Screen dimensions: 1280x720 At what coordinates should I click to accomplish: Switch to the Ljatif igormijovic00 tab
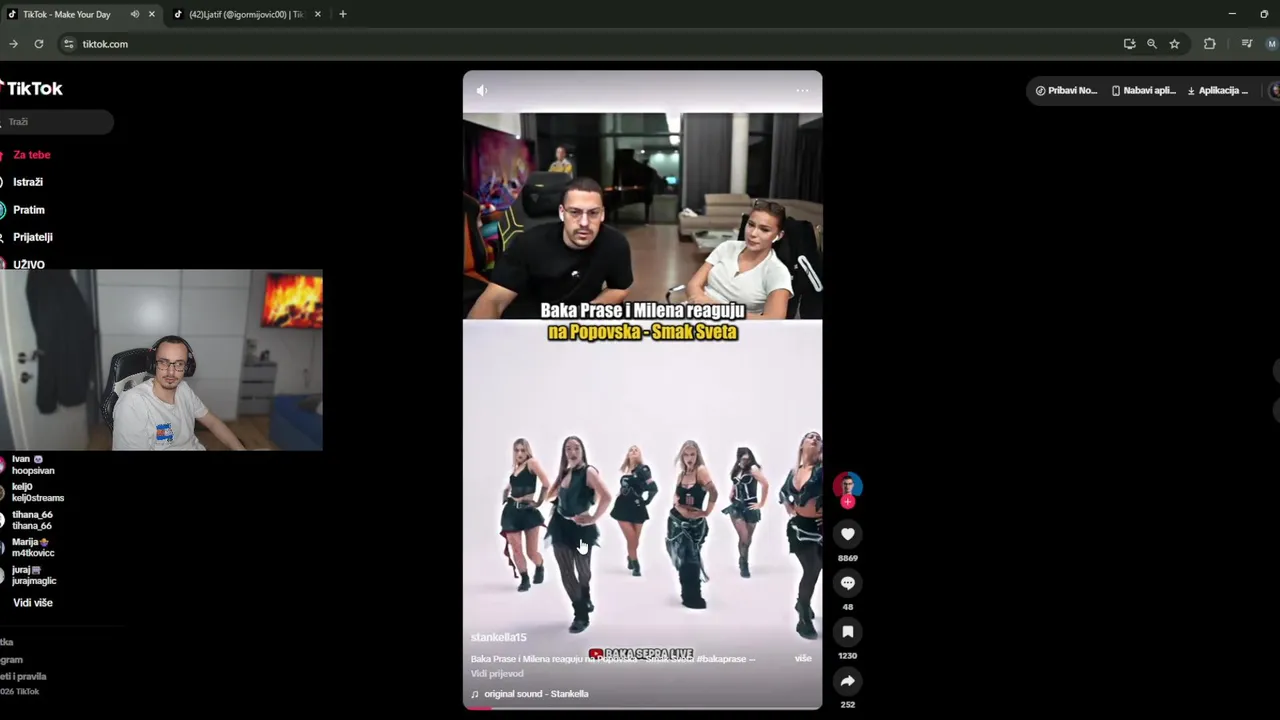pos(246,14)
